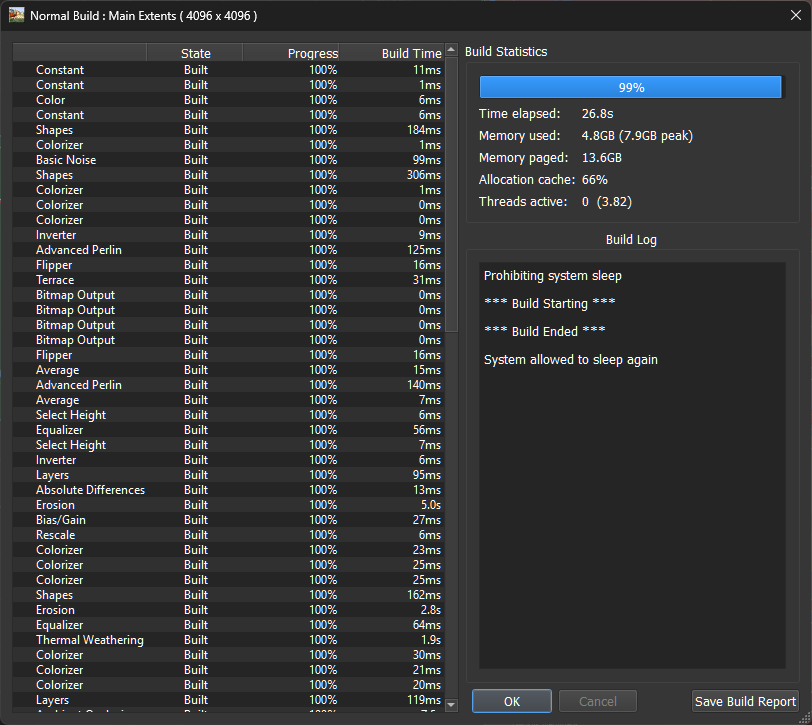Select the Constant row with 11ms

(x=228, y=70)
